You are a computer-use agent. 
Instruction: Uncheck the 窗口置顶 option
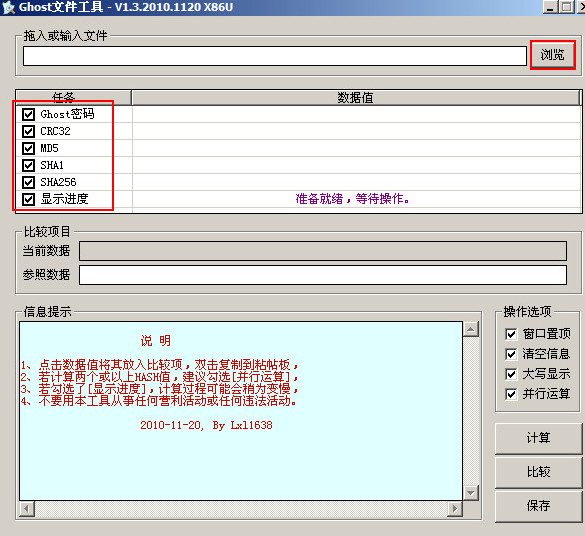point(511,334)
